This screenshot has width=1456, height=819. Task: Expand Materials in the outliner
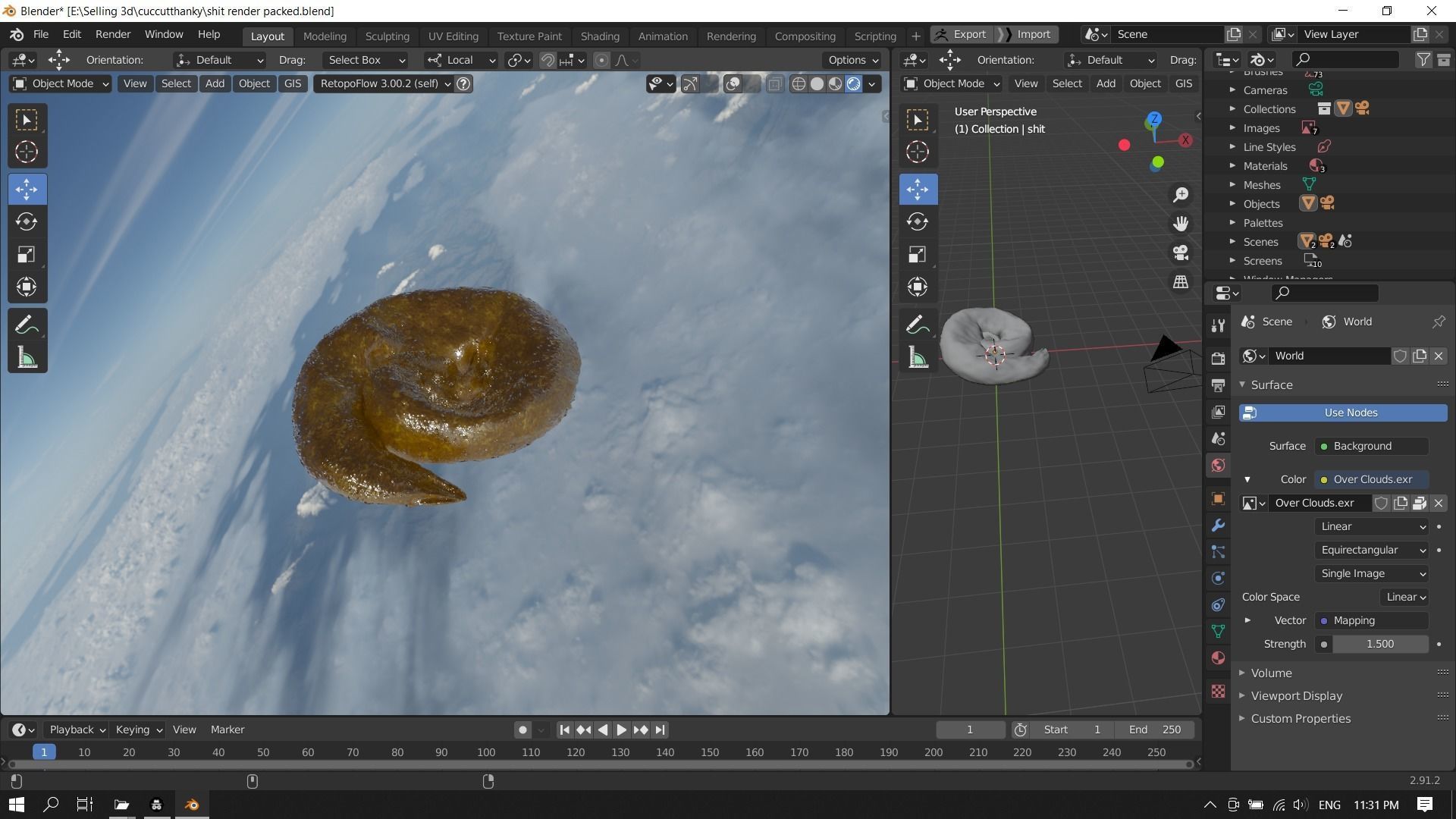point(1232,166)
